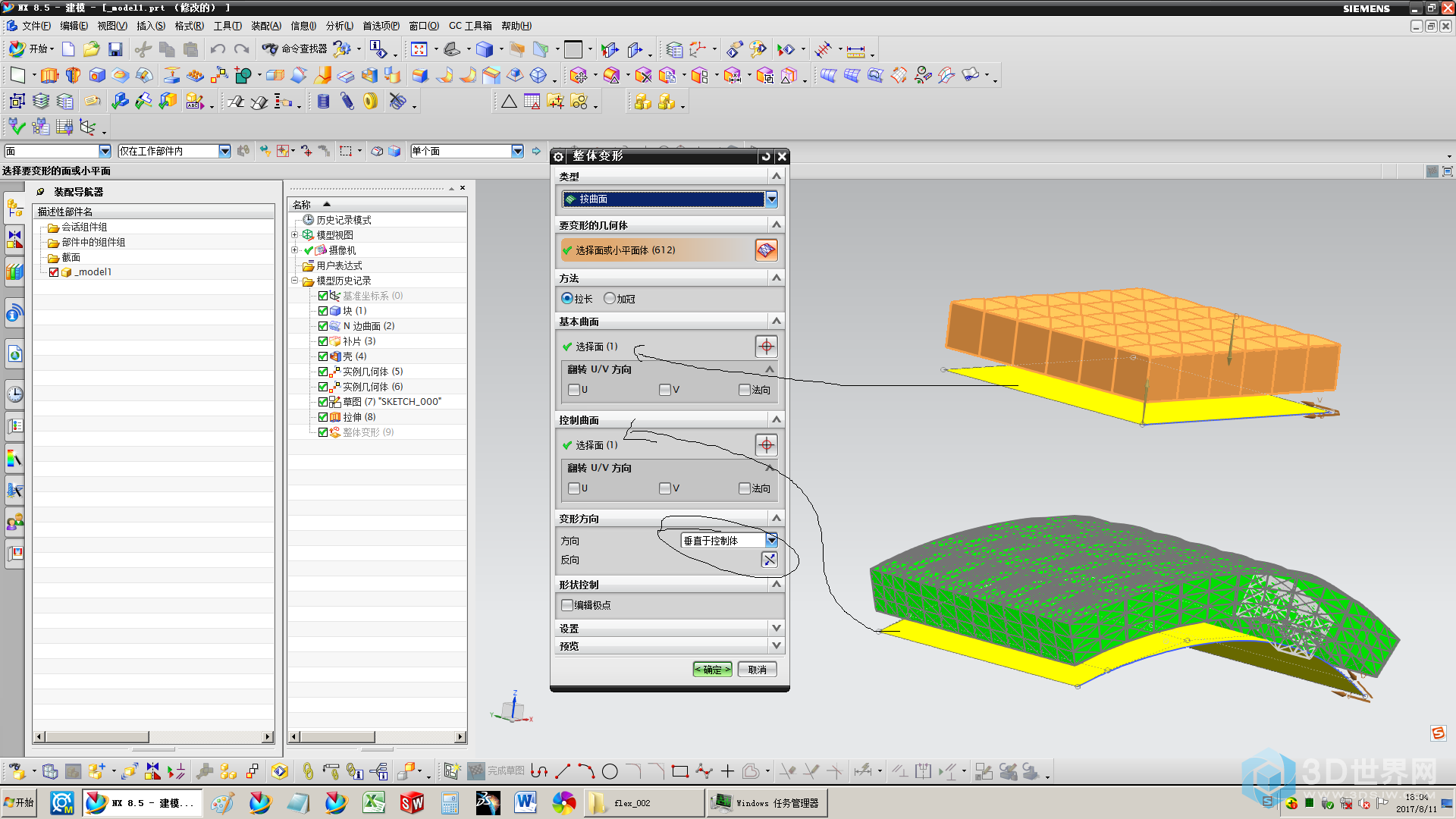Open the 按曲面 type dropdown
This screenshot has height=819, width=1456.
click(x=771, y=199)
